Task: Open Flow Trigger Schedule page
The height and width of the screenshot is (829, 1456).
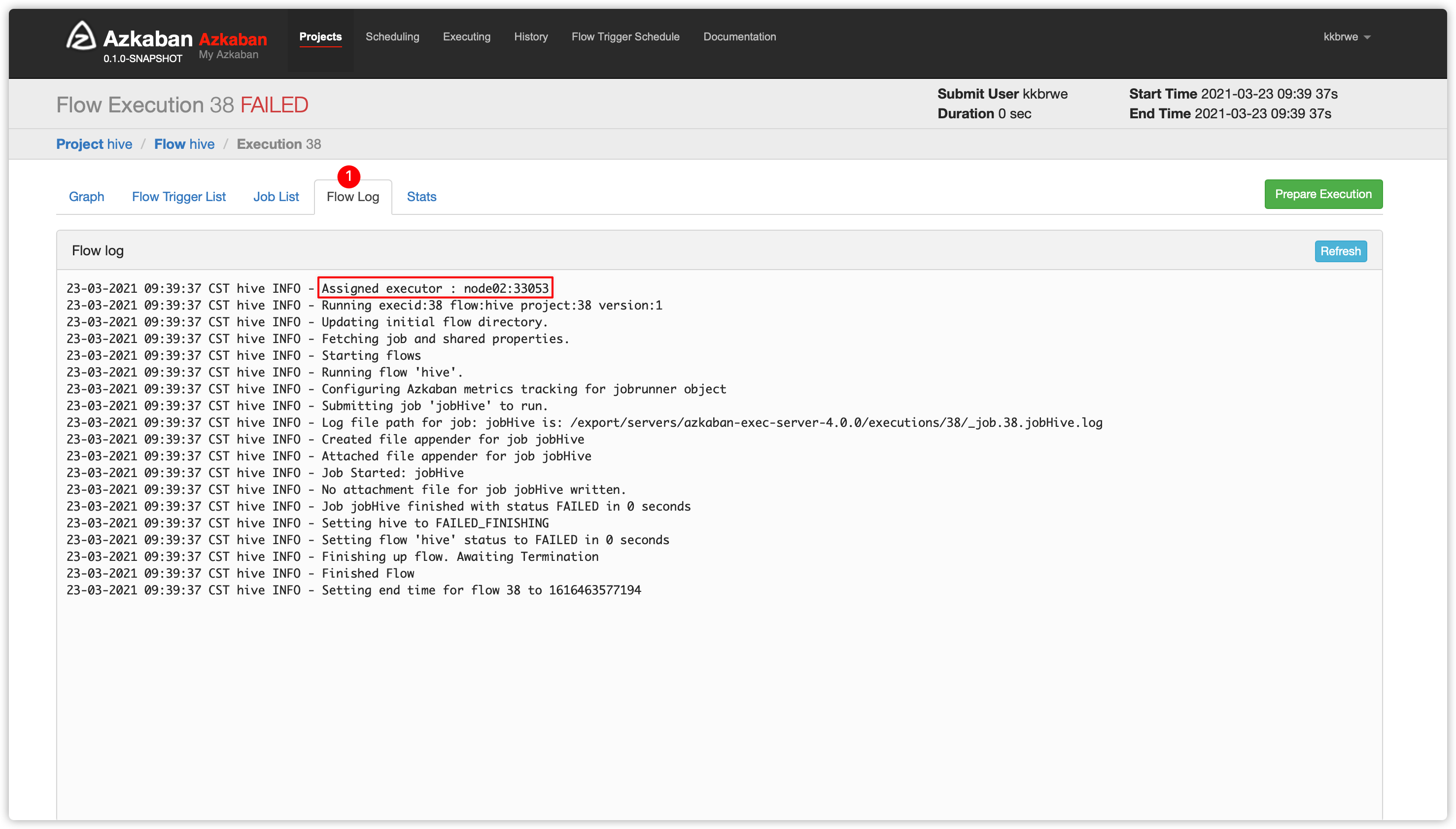Action: (625, 36)
